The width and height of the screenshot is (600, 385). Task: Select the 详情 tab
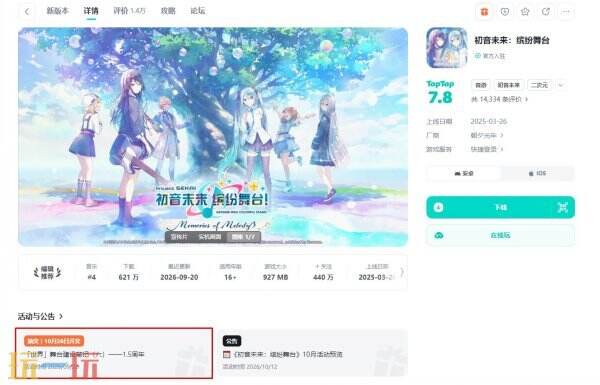pyautogui.click(x=91, y=11)
